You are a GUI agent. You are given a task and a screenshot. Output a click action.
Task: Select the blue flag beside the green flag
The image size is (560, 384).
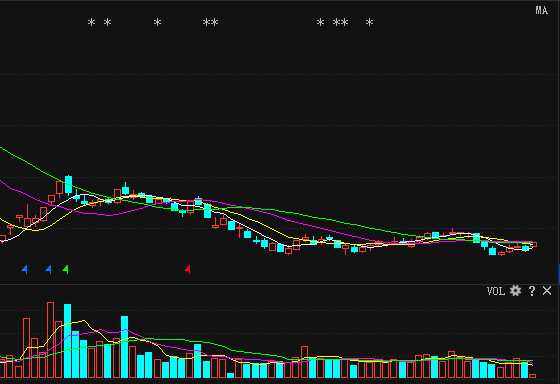pos(49,269)
